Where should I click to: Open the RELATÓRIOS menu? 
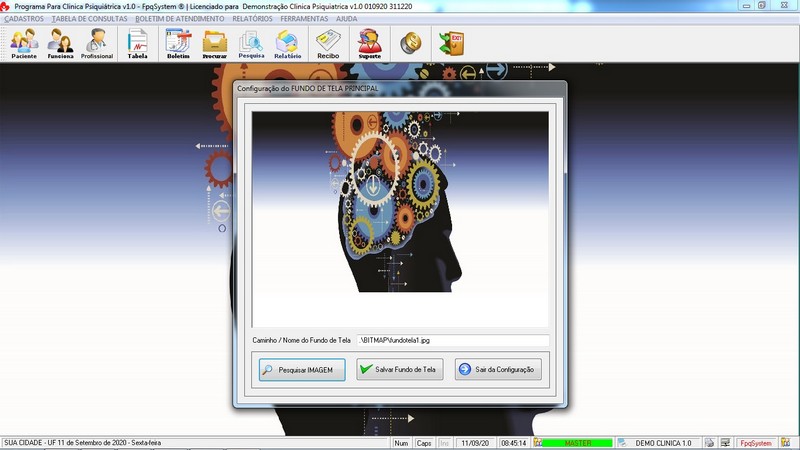click(252, 19)
